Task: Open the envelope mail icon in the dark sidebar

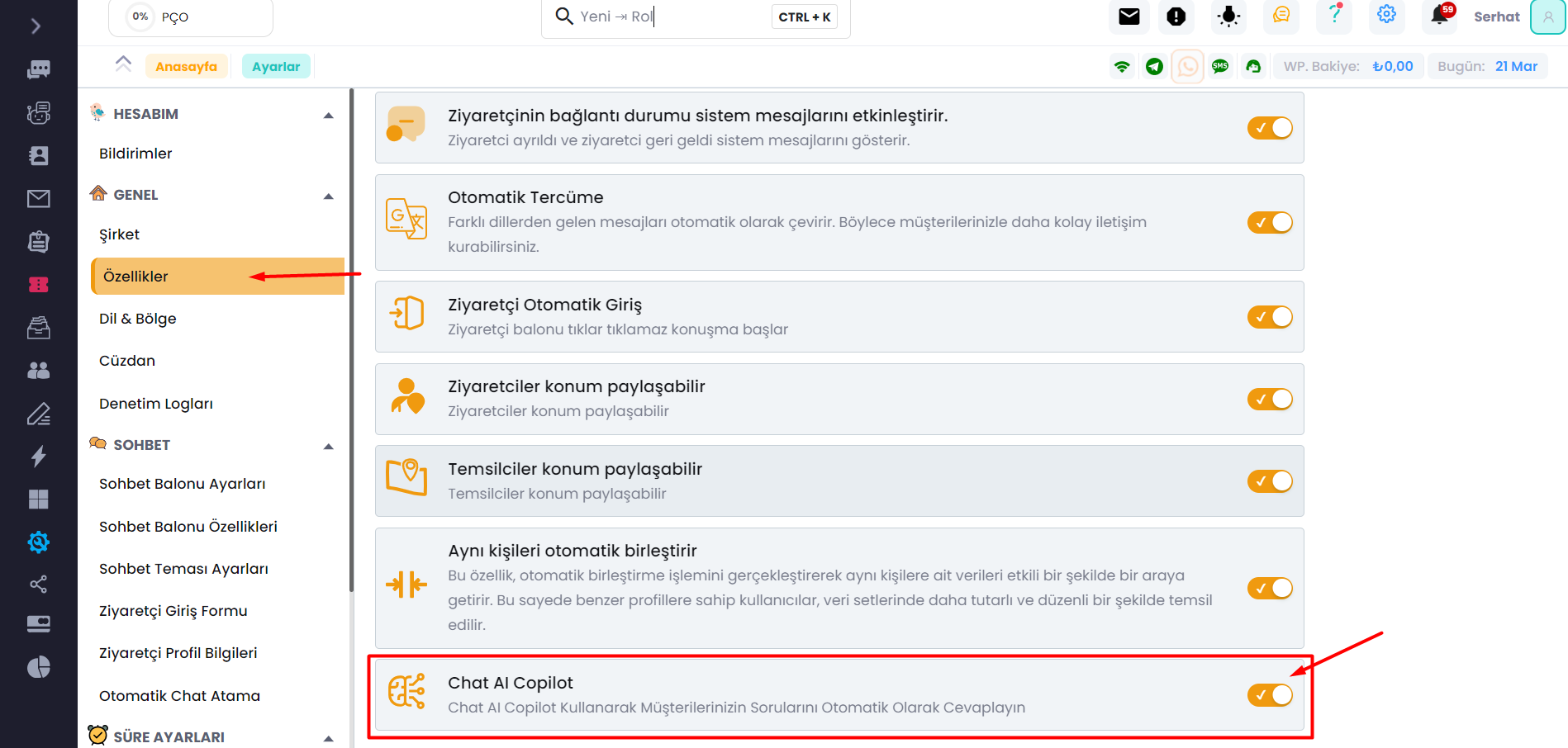Action: click(x=38, y=199)
